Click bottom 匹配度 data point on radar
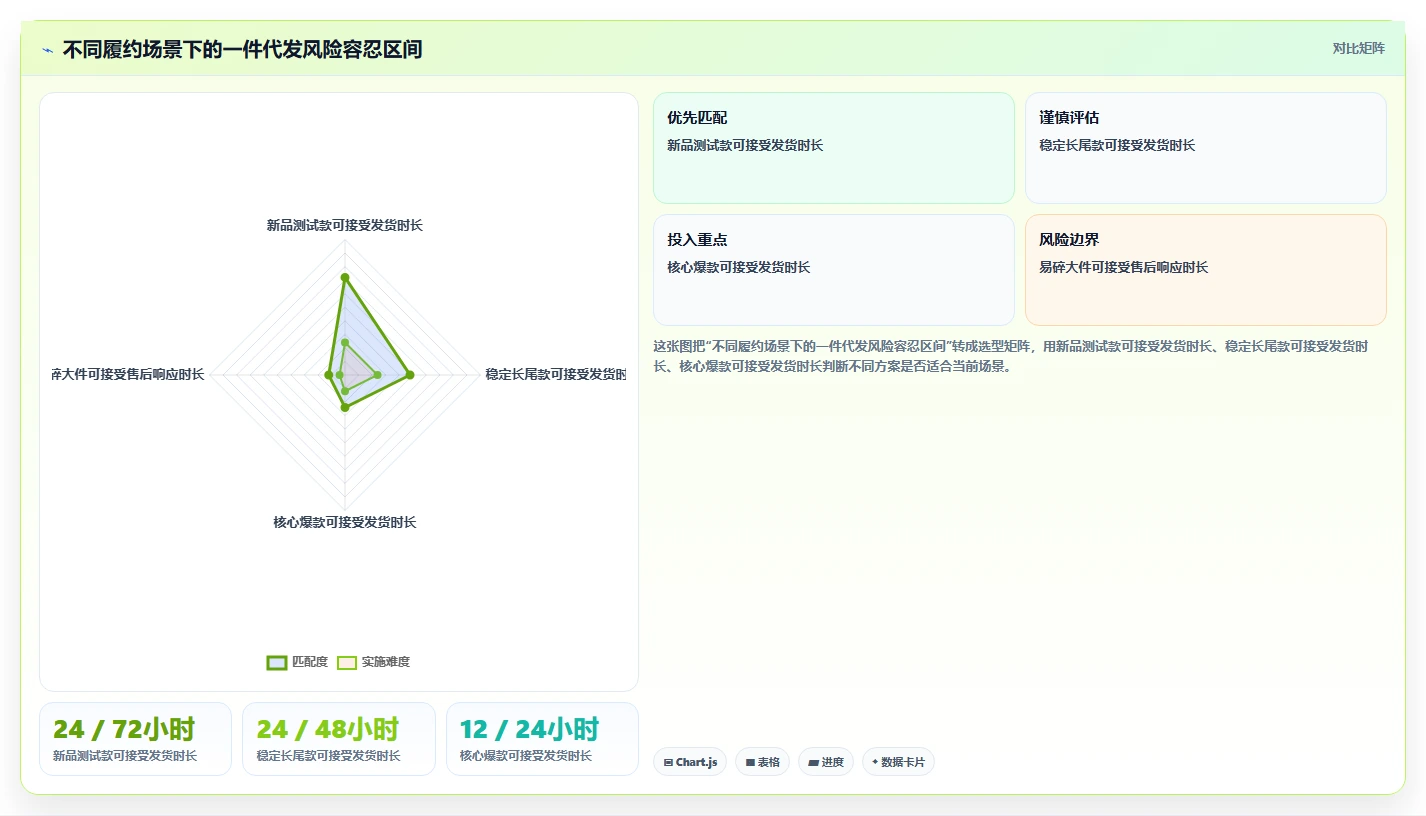Image resolution: width=1426 pixels, height=816 pixels. (x=344, y=407)
